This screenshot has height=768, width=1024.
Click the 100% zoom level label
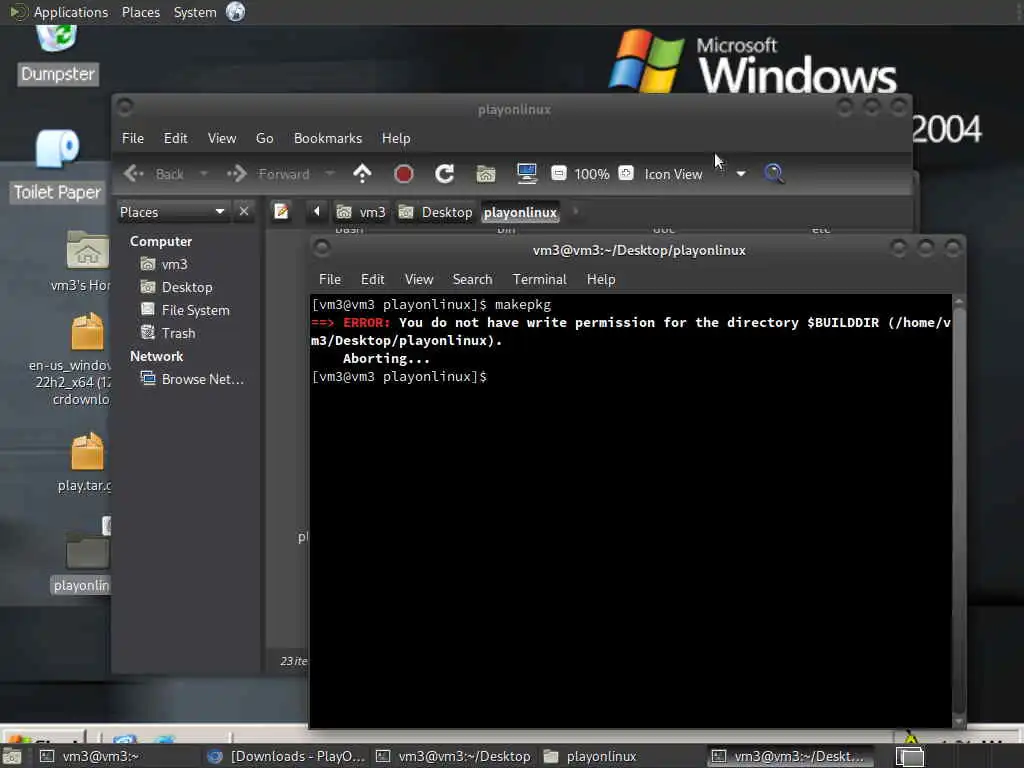592,174
